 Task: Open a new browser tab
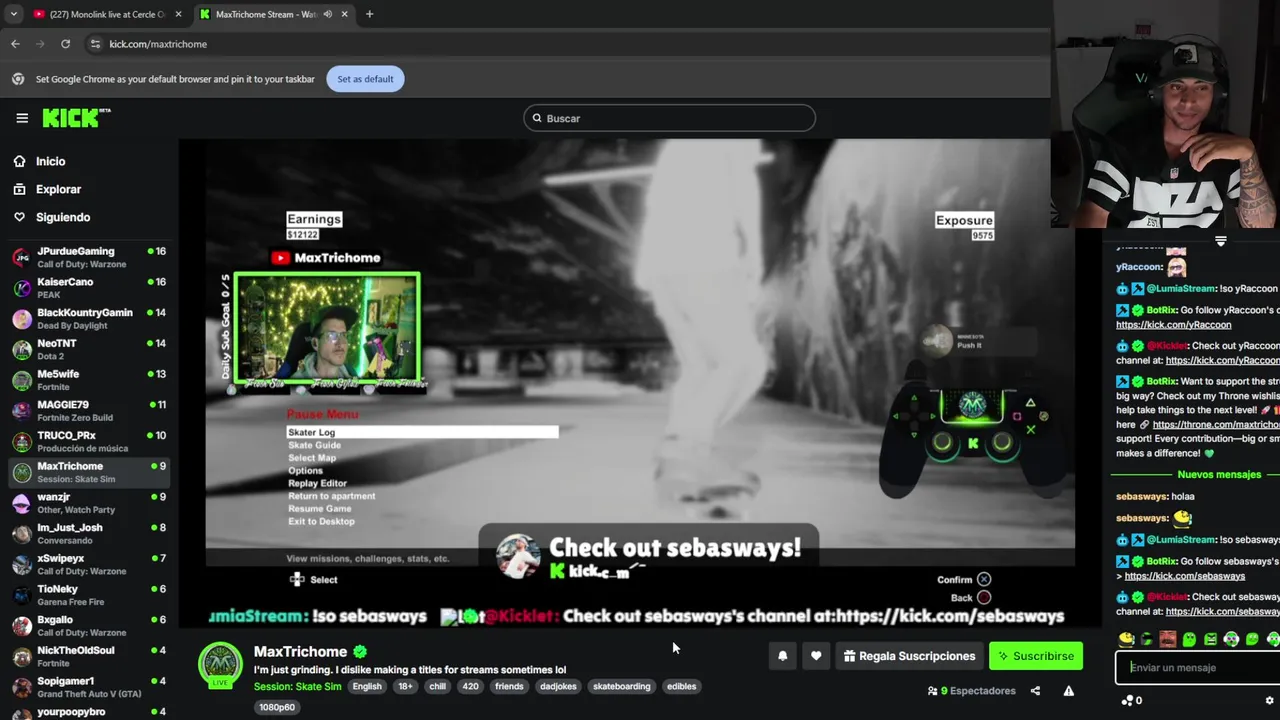tap(369, 14)
